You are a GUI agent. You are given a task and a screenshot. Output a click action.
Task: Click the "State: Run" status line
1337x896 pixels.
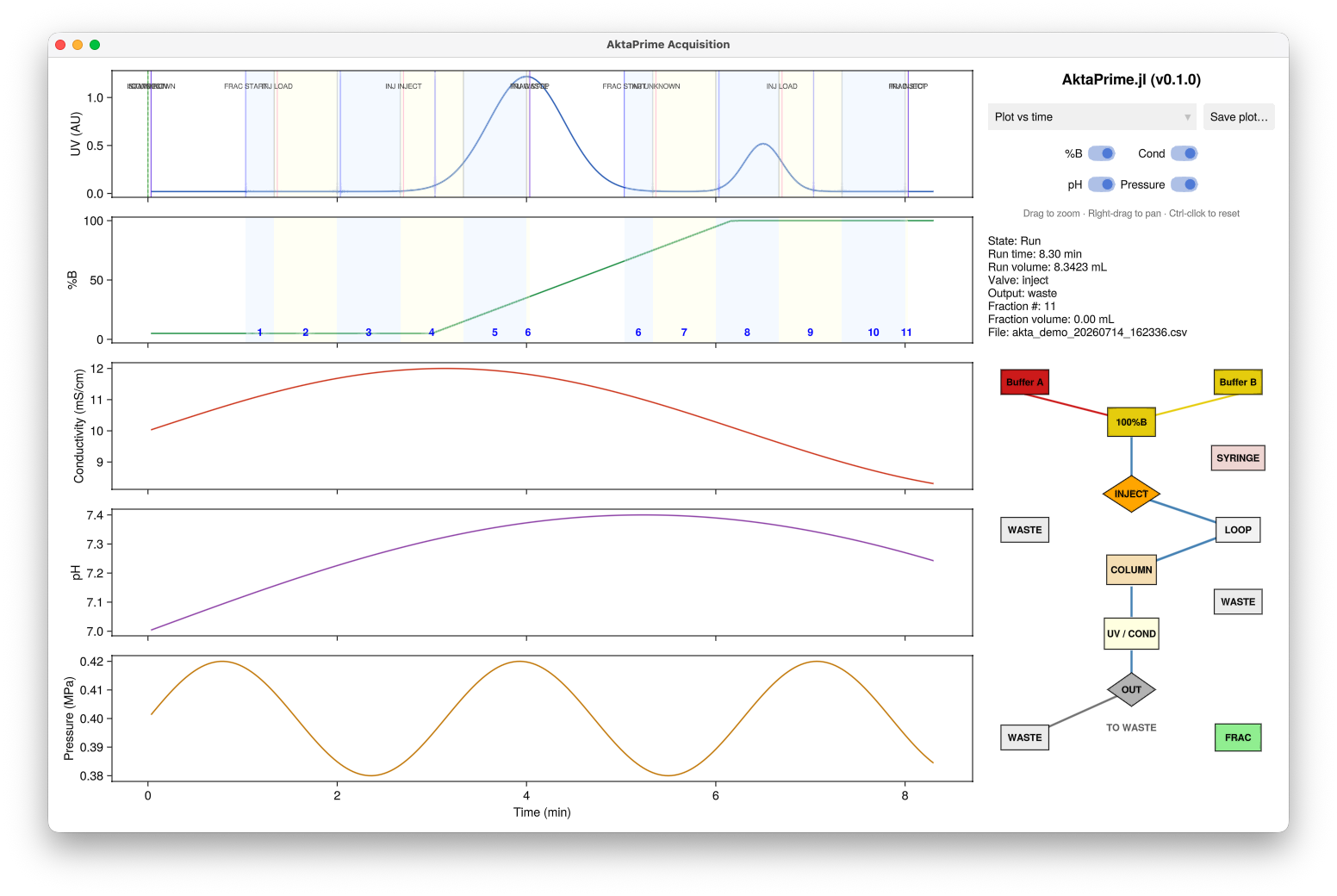[1014, 241]
